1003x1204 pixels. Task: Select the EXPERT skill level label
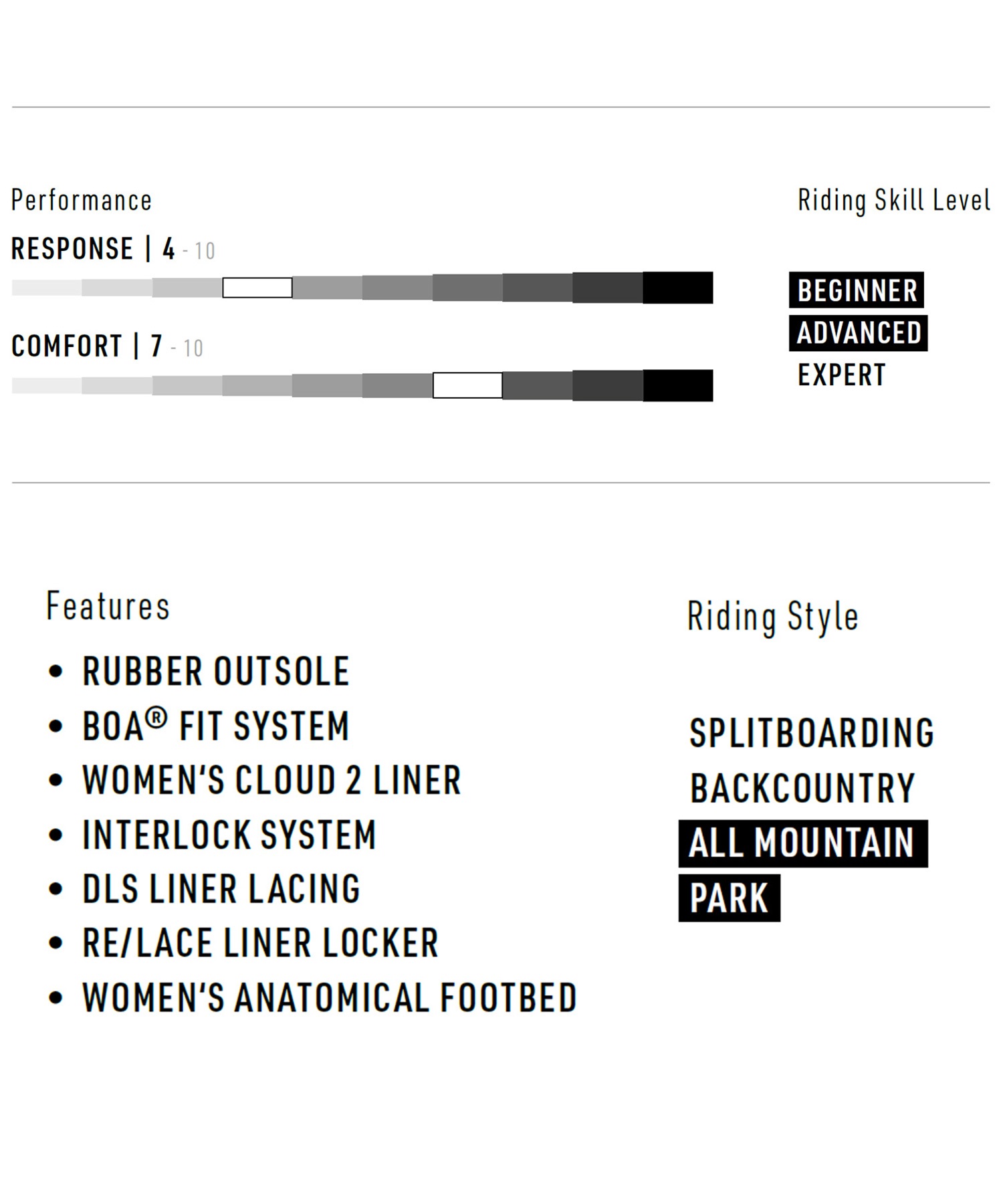click(x=842, y=375)
